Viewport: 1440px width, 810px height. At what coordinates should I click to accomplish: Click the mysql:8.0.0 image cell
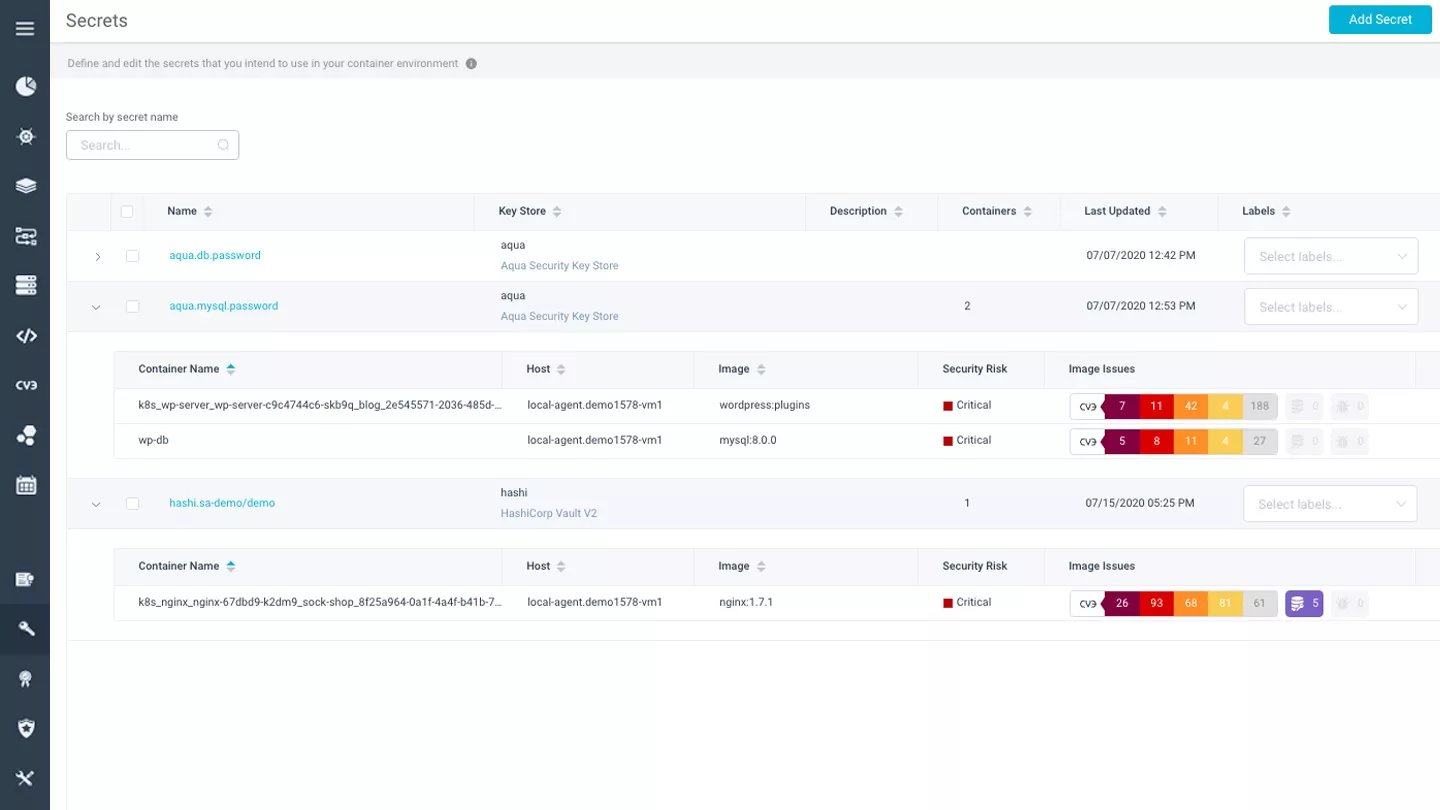[x=748, y=441]
